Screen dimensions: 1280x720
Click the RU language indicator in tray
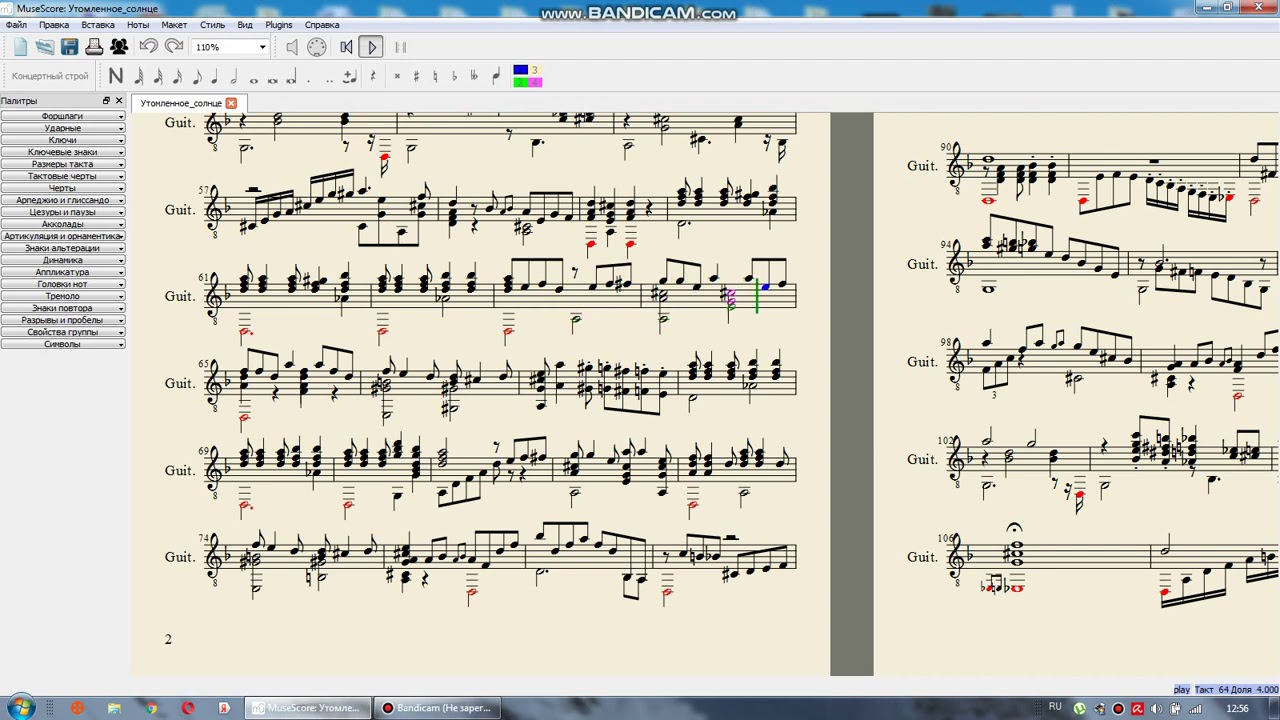point(1055,707)
